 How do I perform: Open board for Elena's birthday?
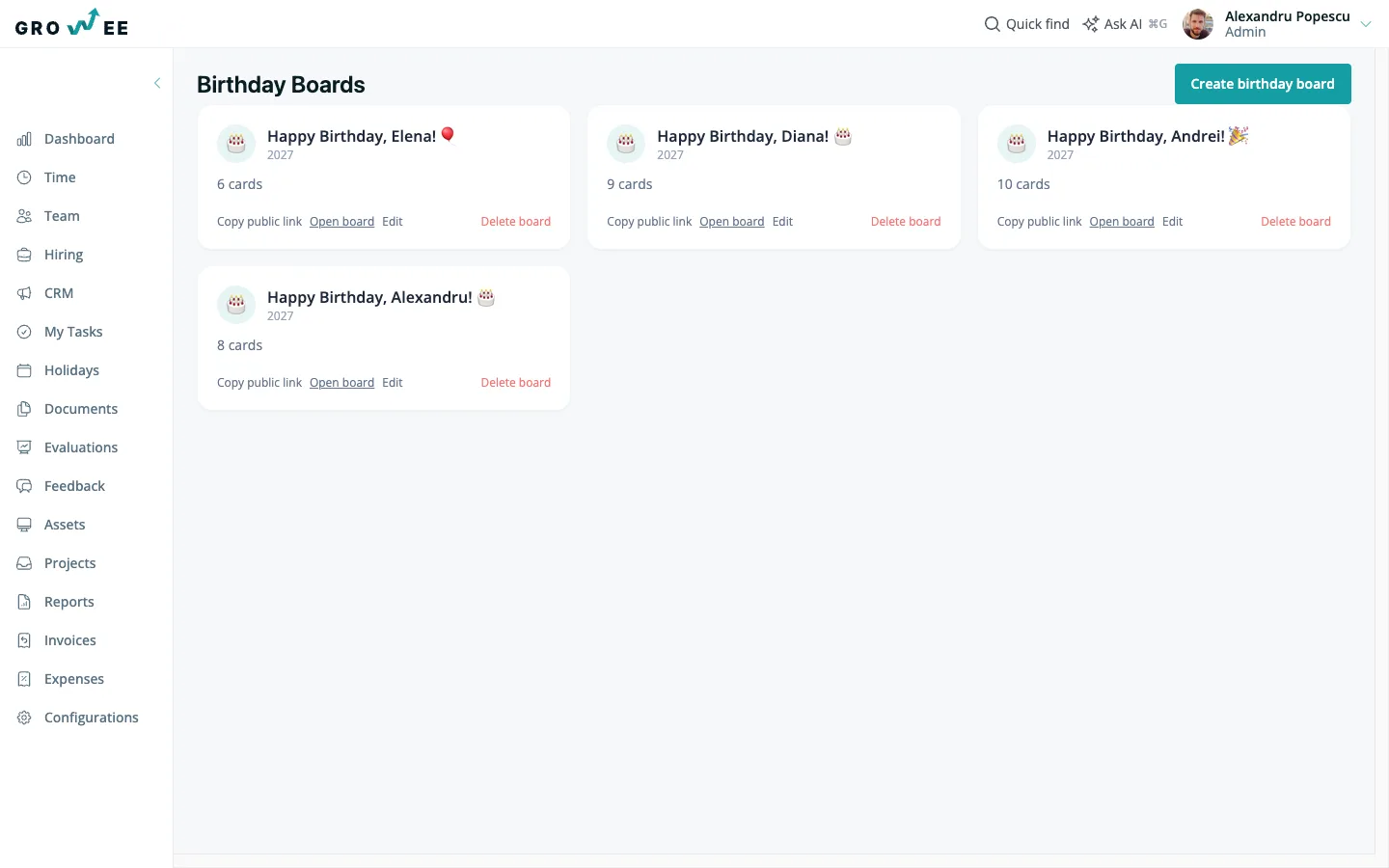tap(341, 222)
